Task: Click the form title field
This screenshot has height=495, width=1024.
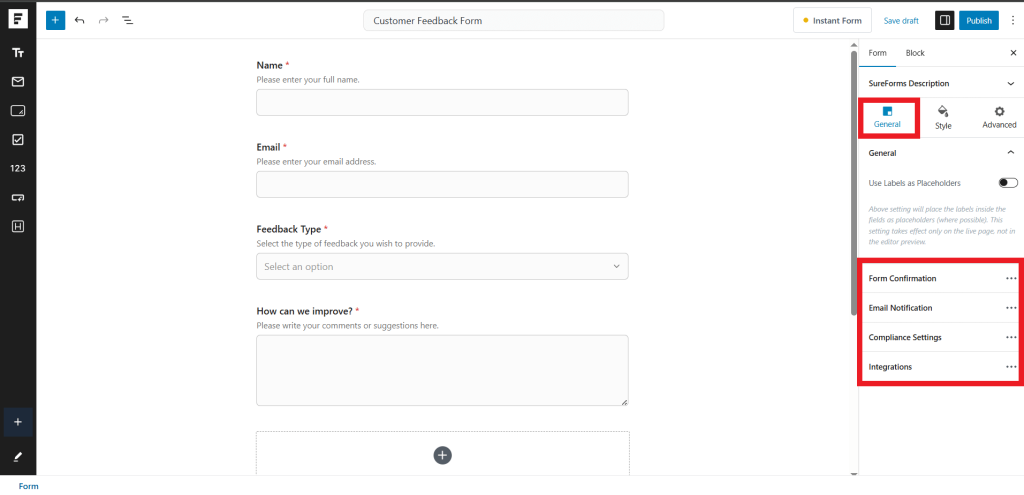Action: click(513, 20)
